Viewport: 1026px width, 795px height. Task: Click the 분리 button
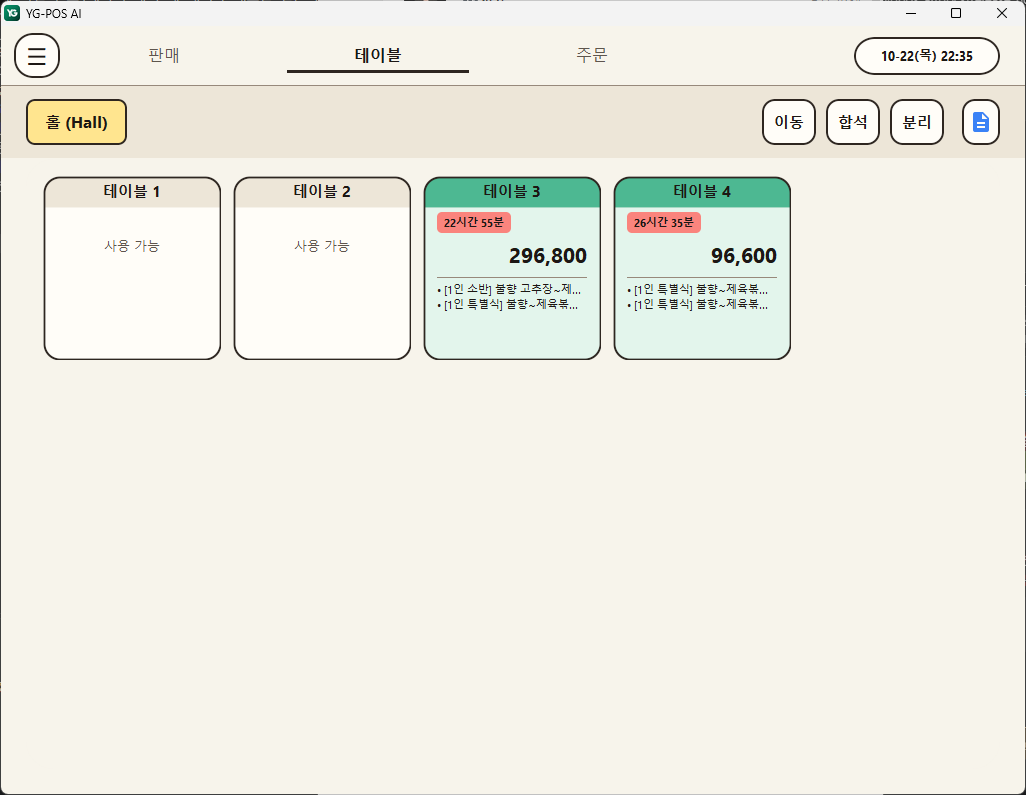point(917,122)
